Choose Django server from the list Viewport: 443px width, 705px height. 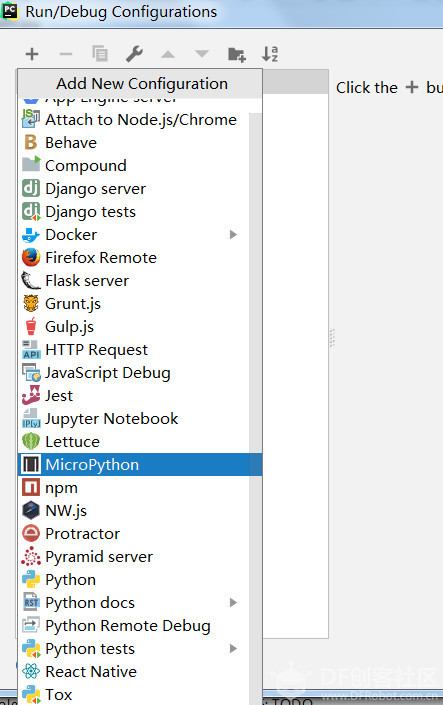tap(133, 188)
